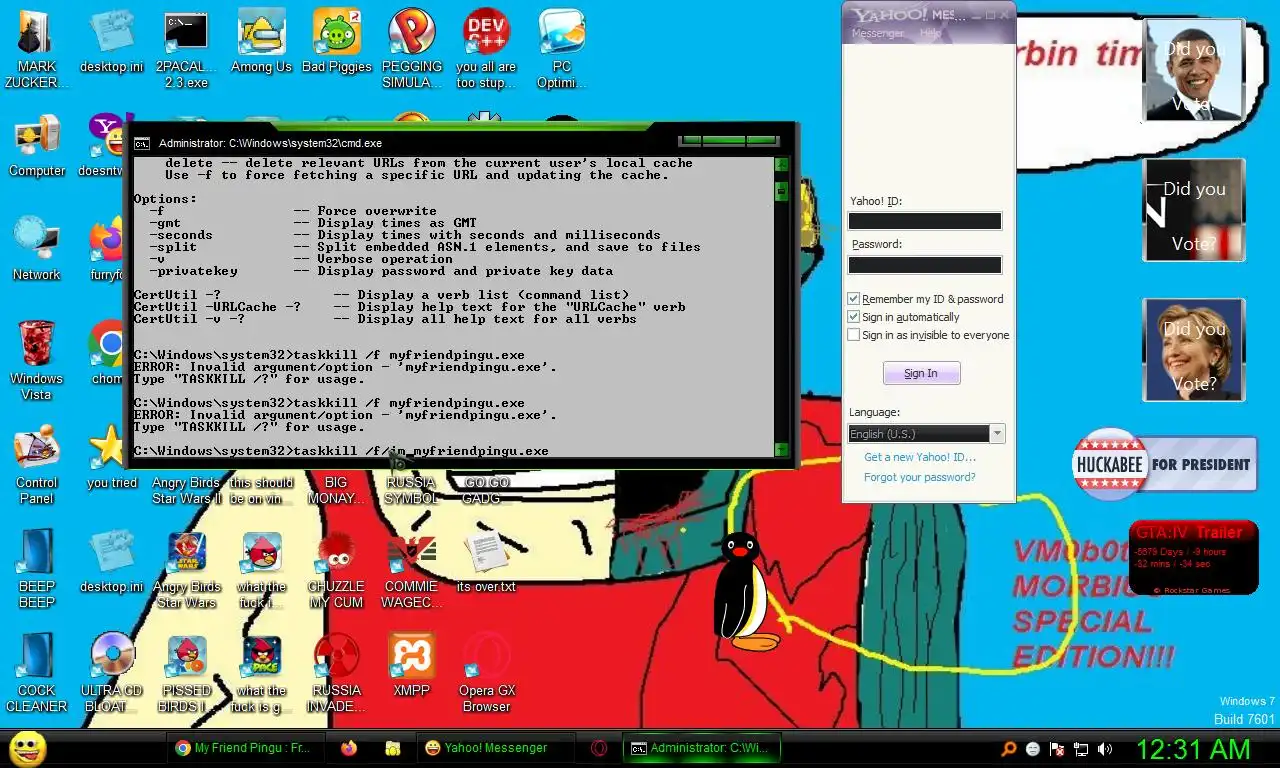Select the Opera GX Browser desktop icon
Screen dimensions: 1280x768
point(486,673)
